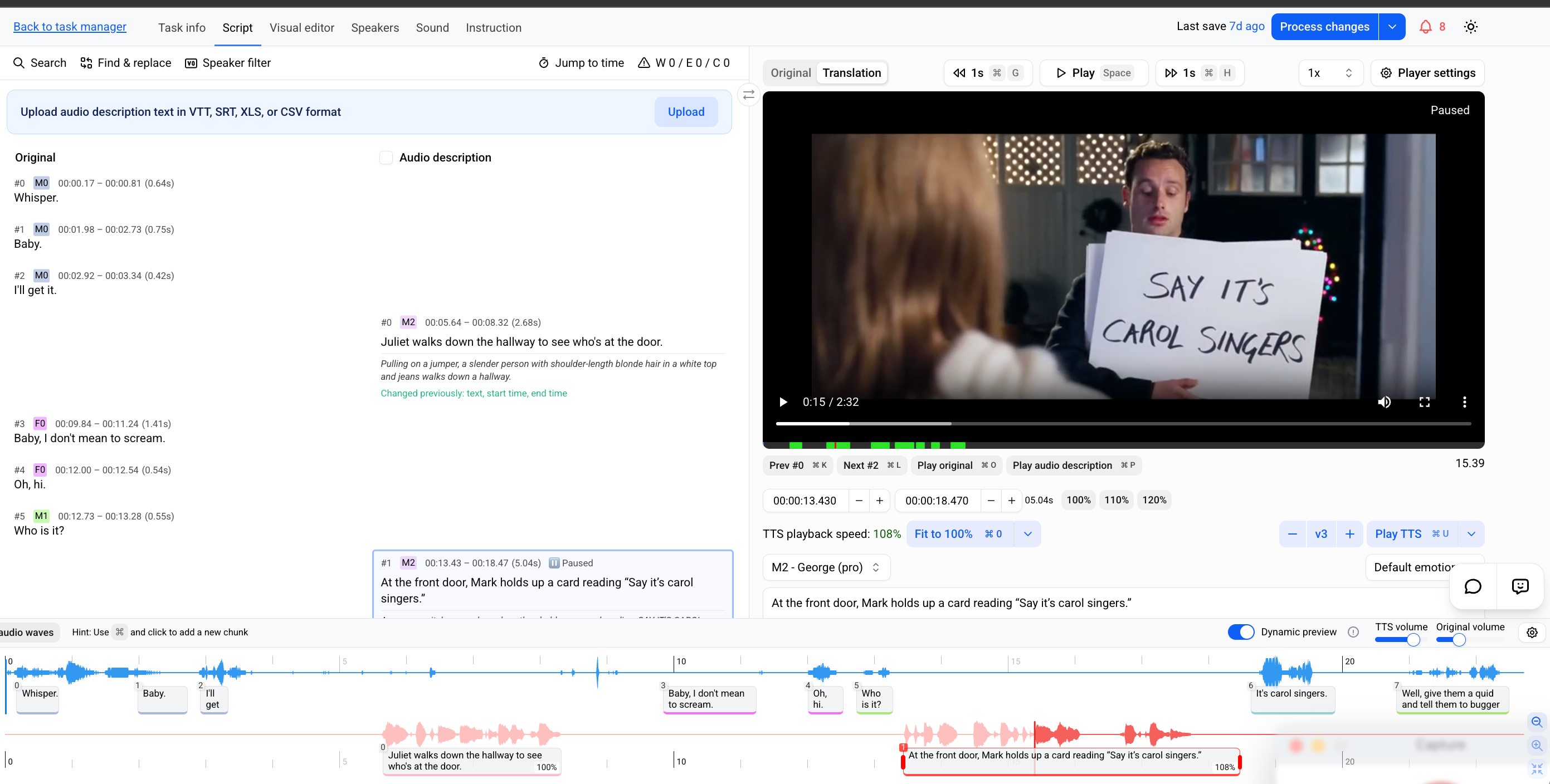This screenshot has width=1550, height=784.
Task: Select the Script tab
Action: (x=238, y=28)
